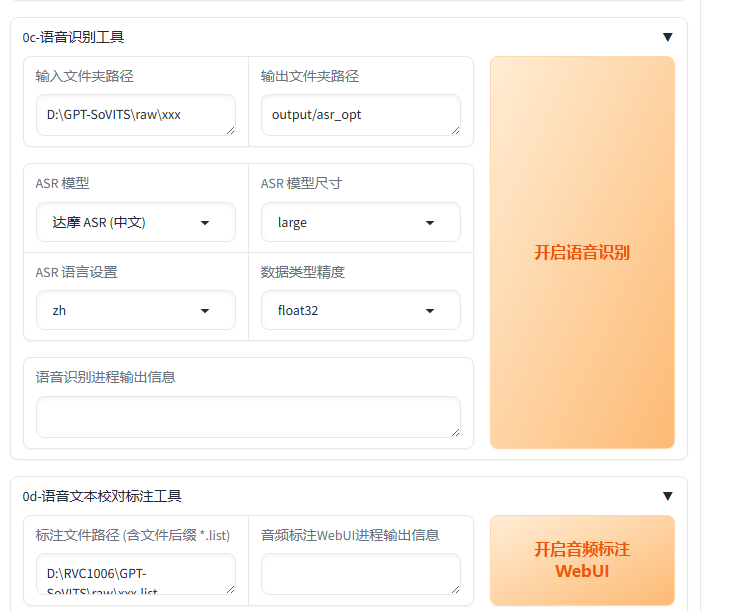Grab the resize handle of 输入文件夹路径 box
This screenshot has width=751, height=612.
(x=230, y=129)
